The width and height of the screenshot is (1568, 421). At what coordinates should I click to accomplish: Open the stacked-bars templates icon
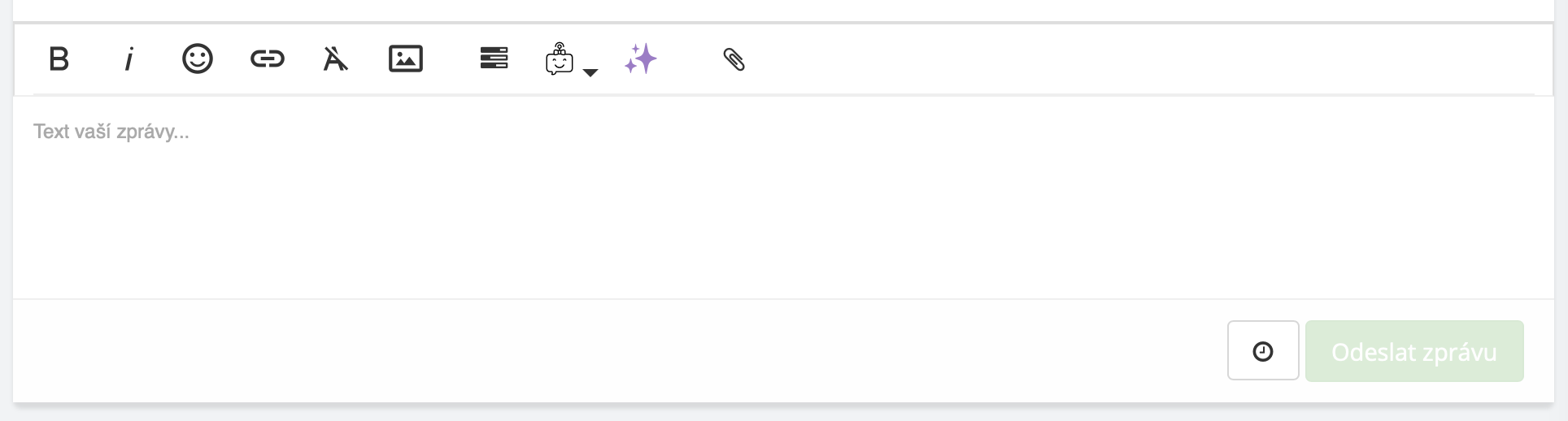point(494,59)
